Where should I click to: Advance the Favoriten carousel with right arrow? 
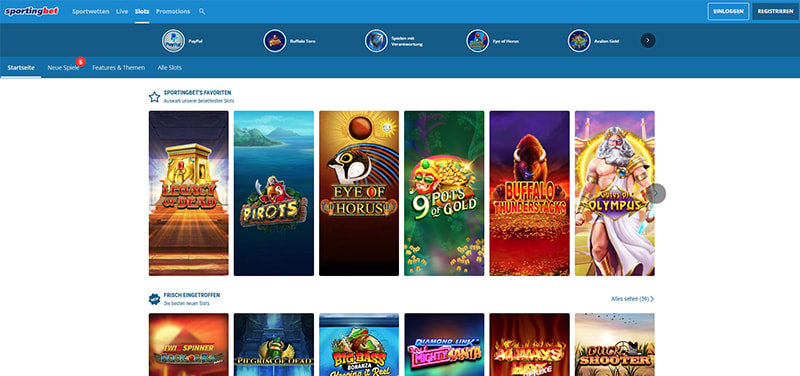[657, 193]
